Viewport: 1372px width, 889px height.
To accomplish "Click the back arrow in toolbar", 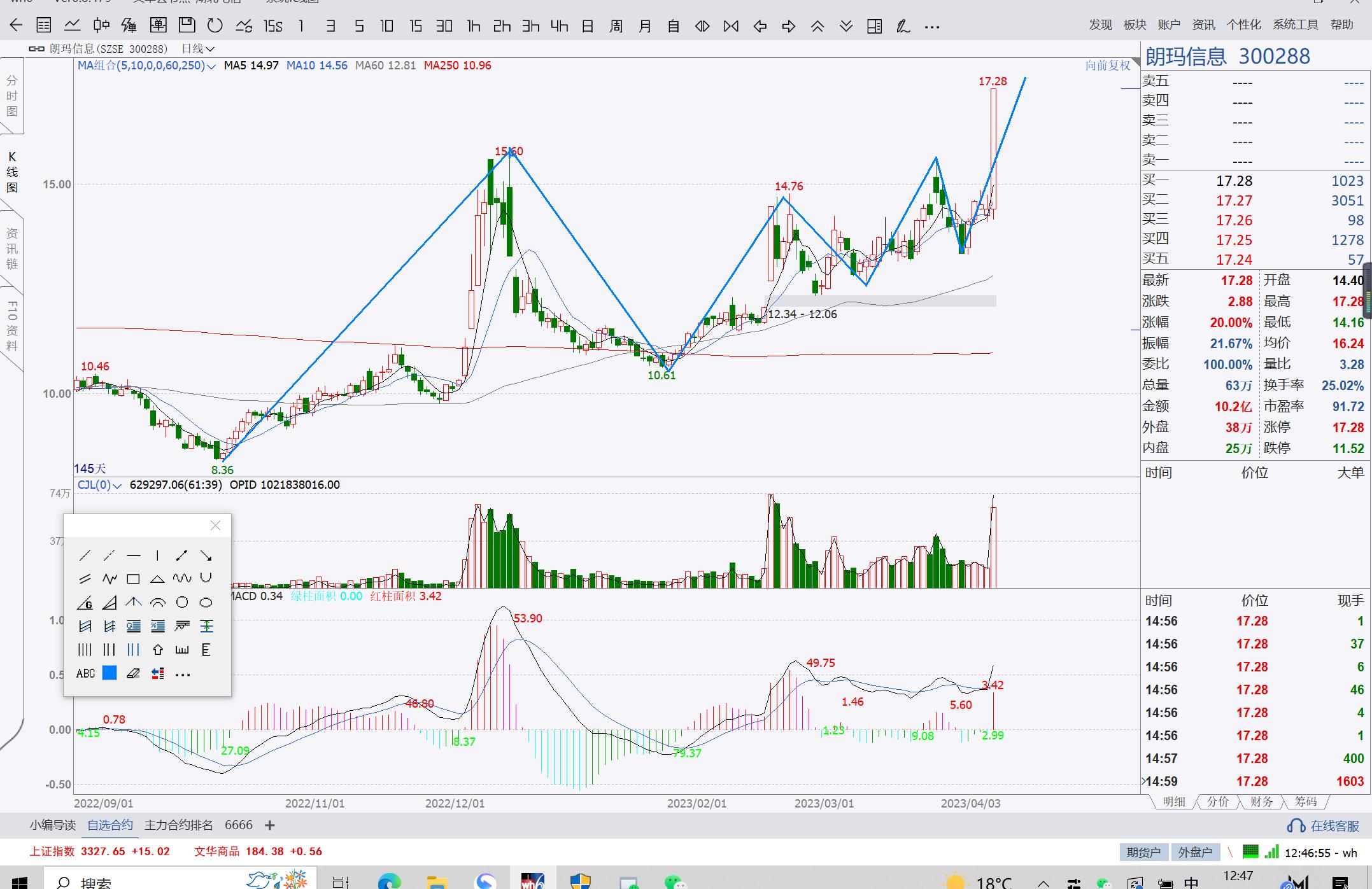I will 16,25.
